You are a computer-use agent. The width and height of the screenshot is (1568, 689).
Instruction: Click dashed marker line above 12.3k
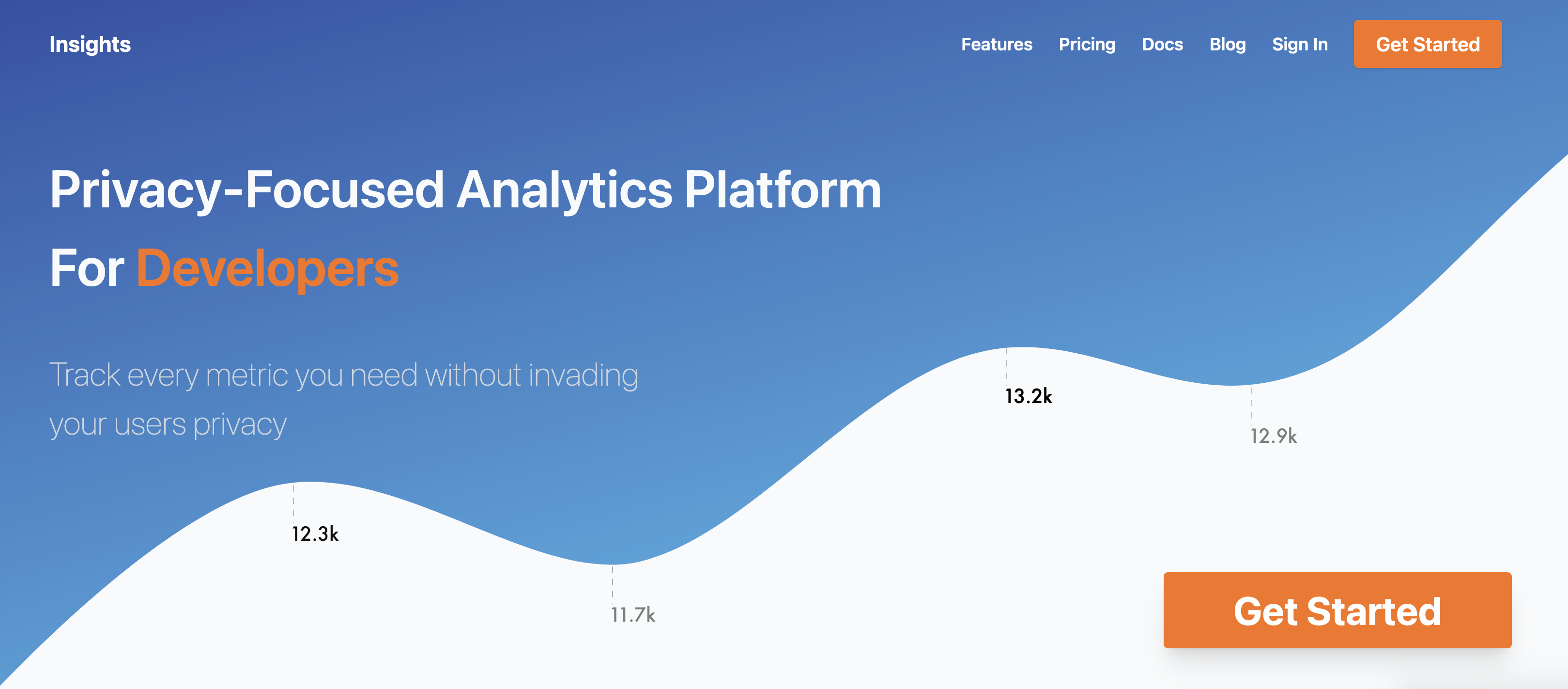(293, 502)
